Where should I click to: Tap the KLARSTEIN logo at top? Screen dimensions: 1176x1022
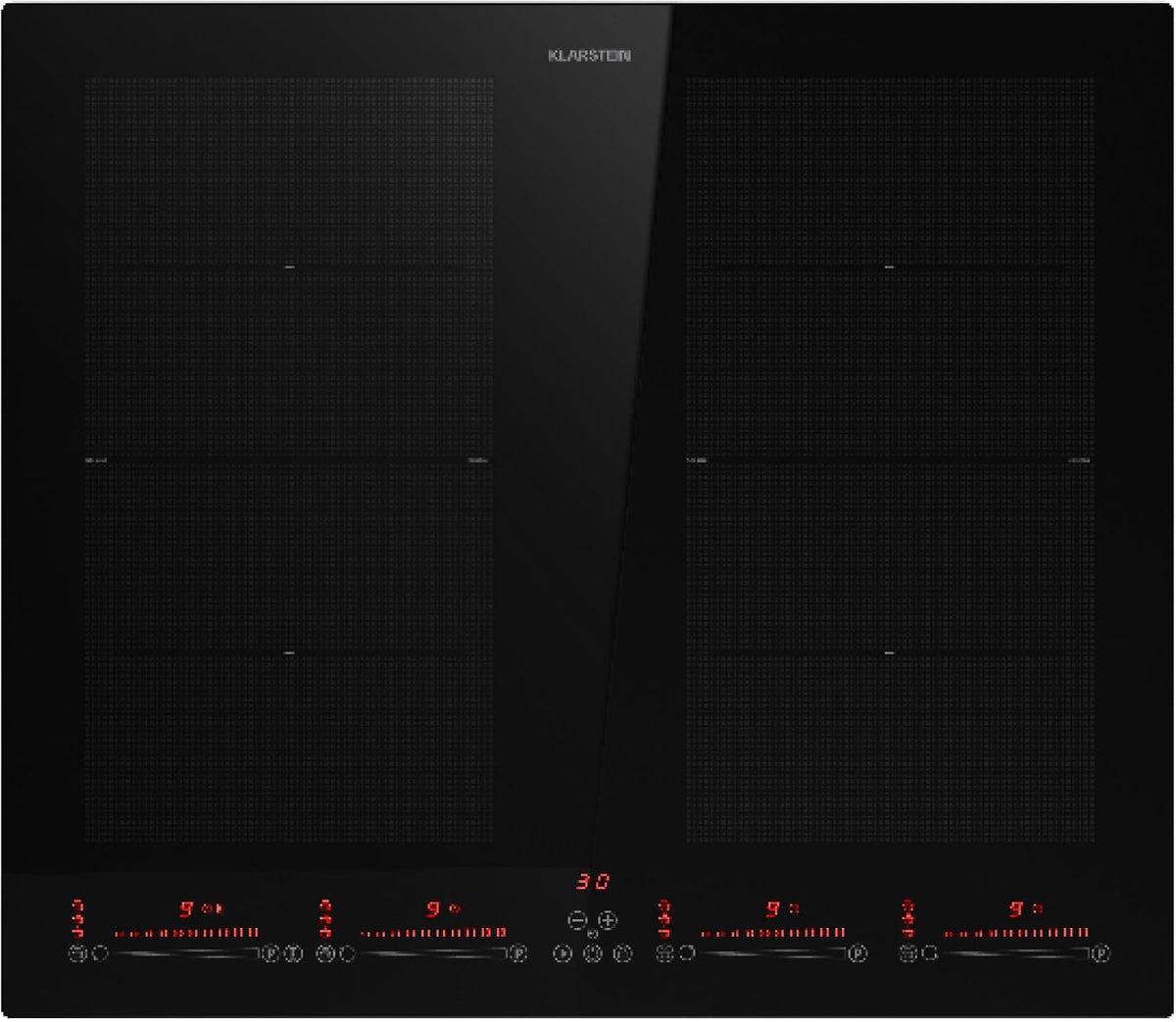(589, 56)
